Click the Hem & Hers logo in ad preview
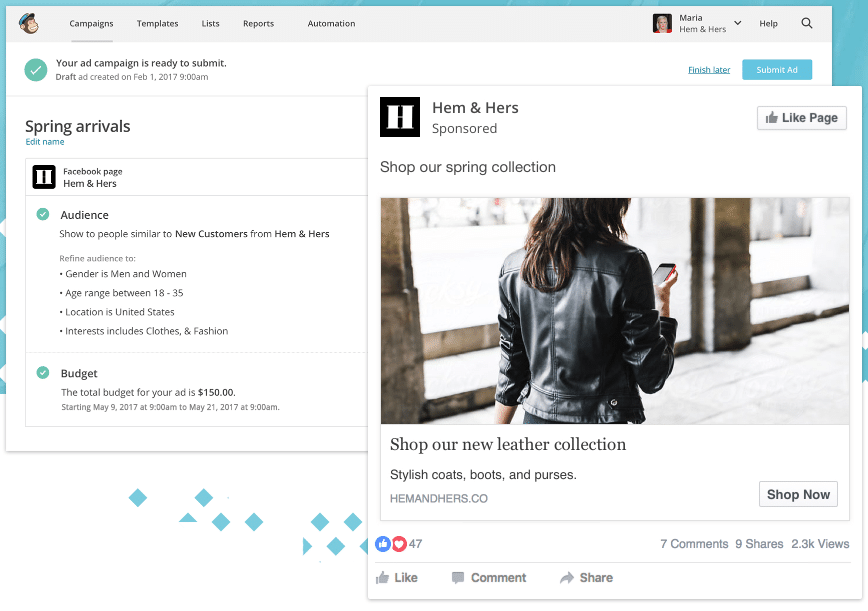Screen dimensions: 868x611 pos(400,117)
